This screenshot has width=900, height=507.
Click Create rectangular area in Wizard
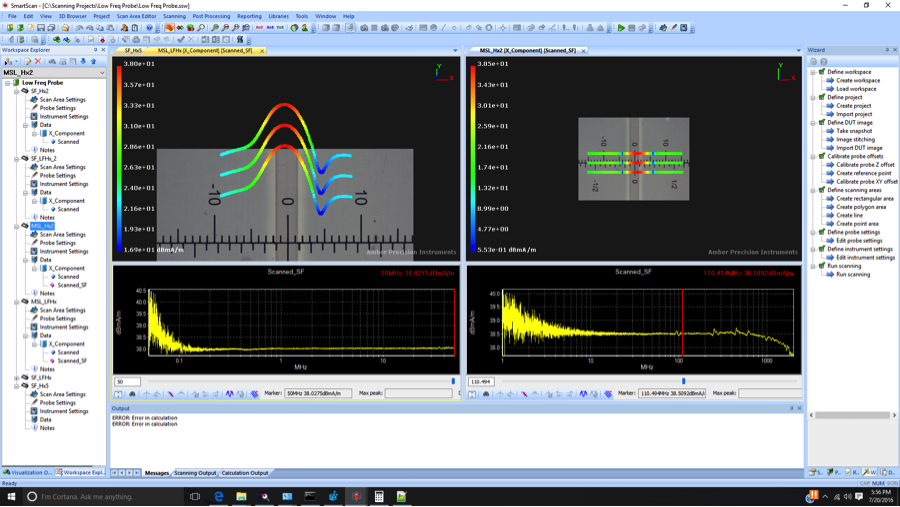click(x=864, y=199)
